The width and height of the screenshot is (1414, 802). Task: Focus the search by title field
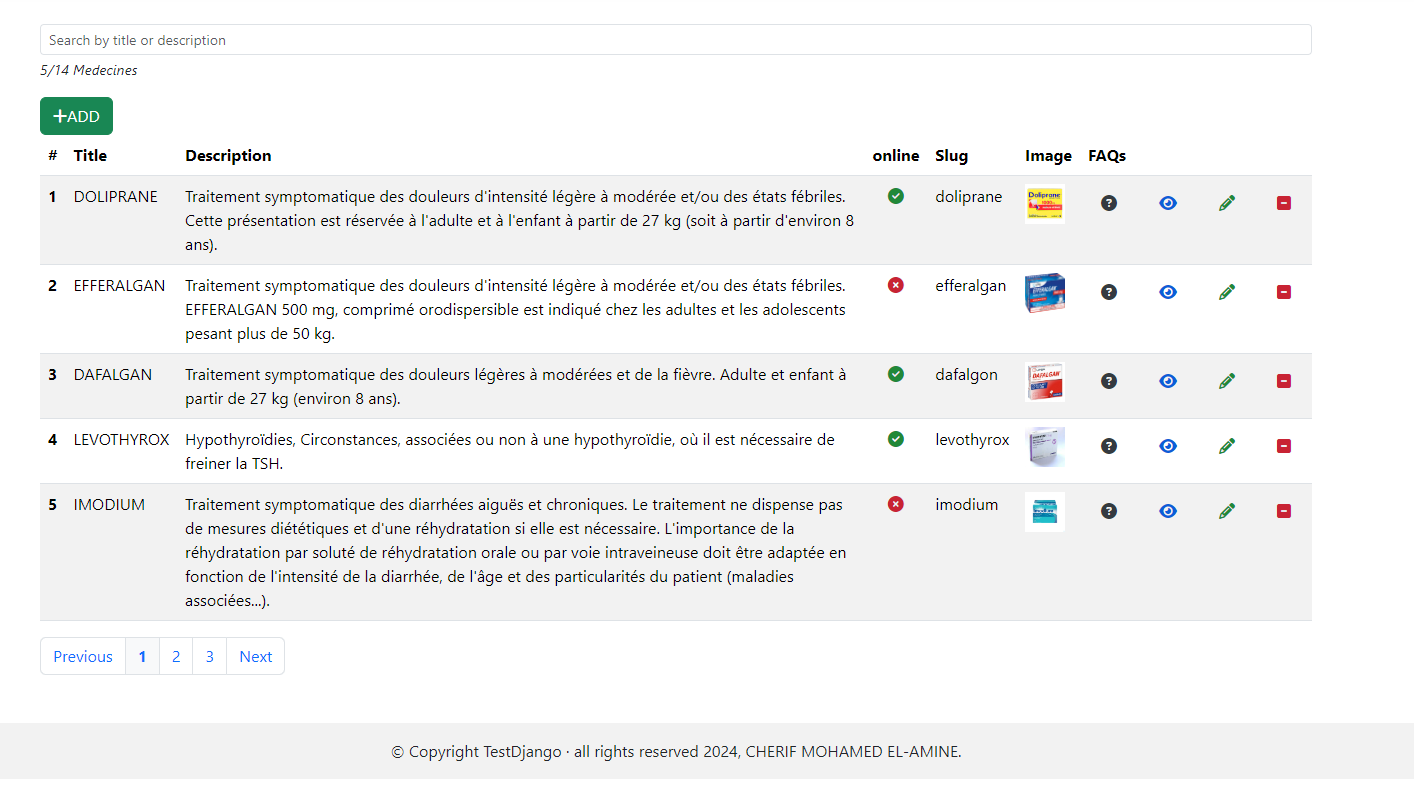tap(675, 40)
